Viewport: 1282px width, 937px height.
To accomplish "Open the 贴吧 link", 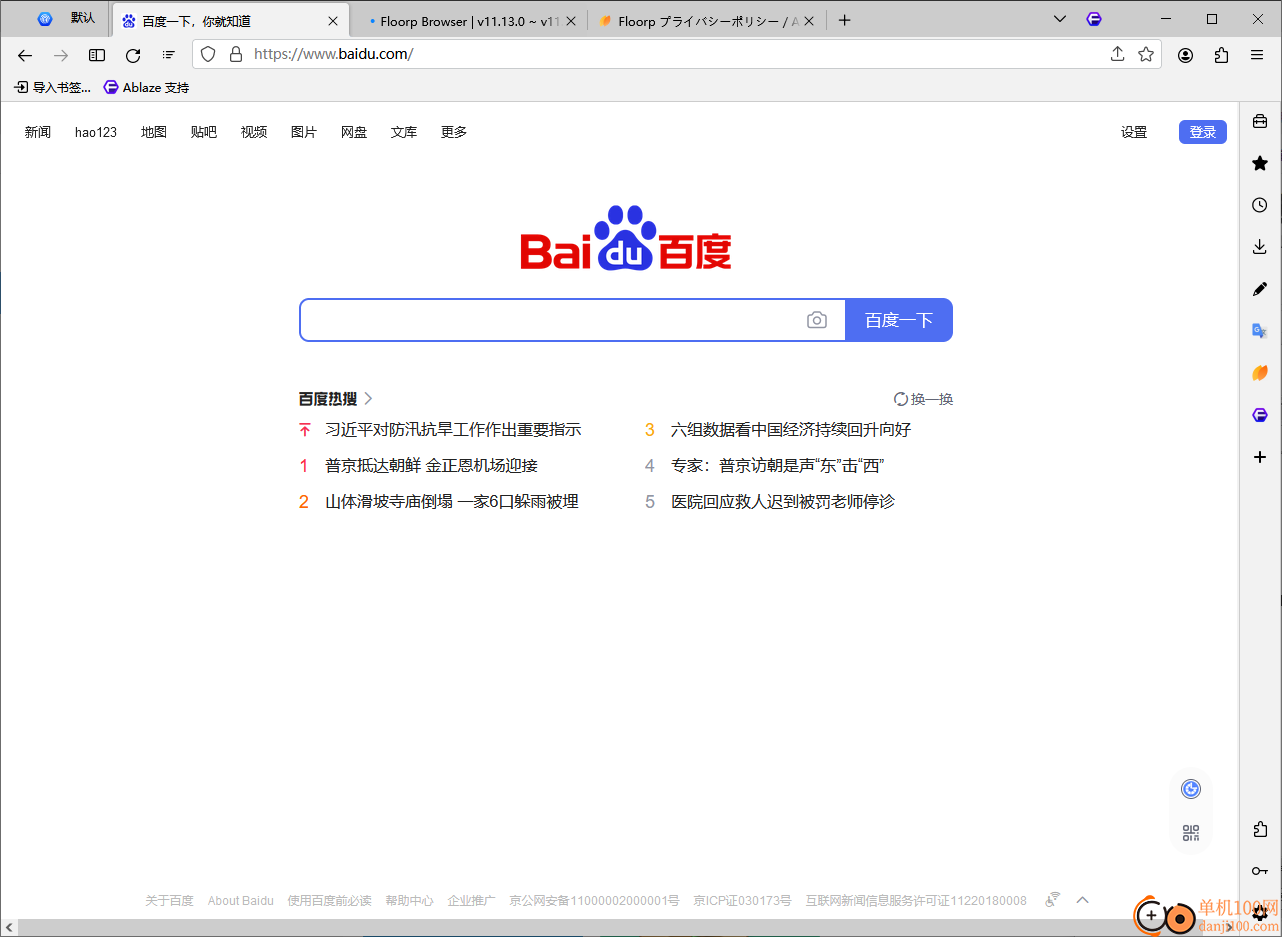I will point(204,132).
